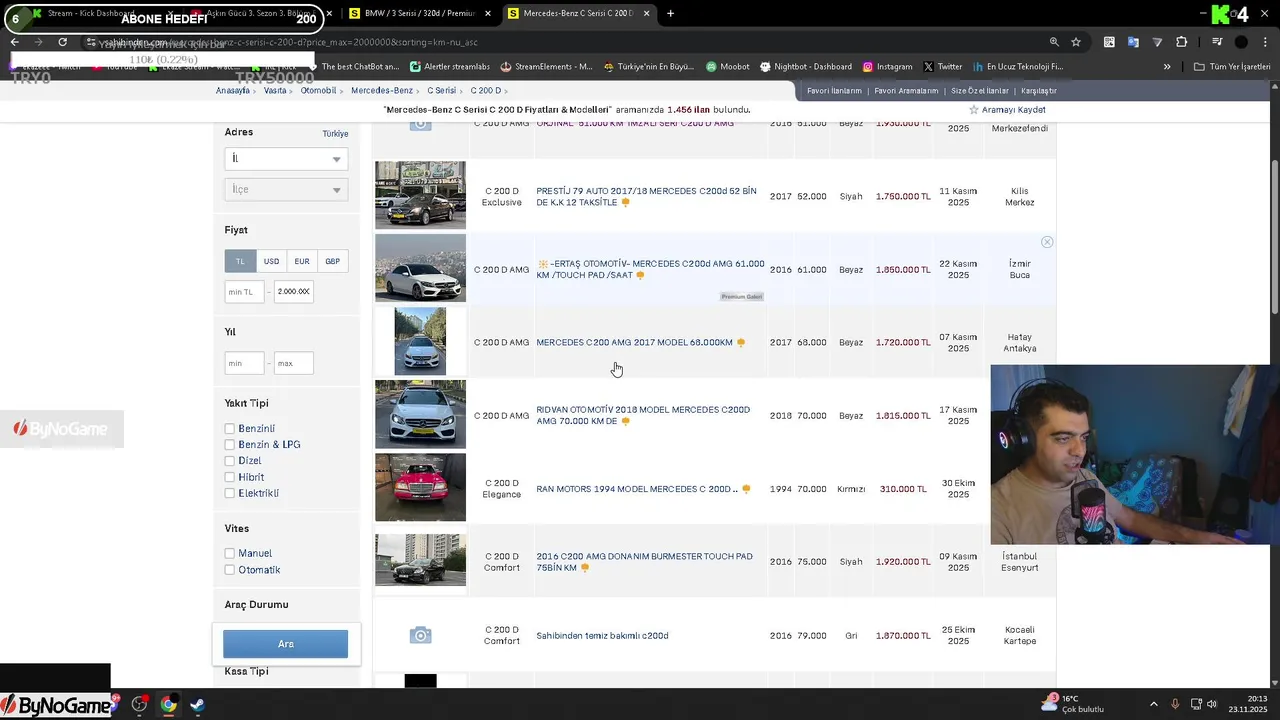Go to C Serisi breadcrumb
The image size is (1280, 720).
(442, 91)
